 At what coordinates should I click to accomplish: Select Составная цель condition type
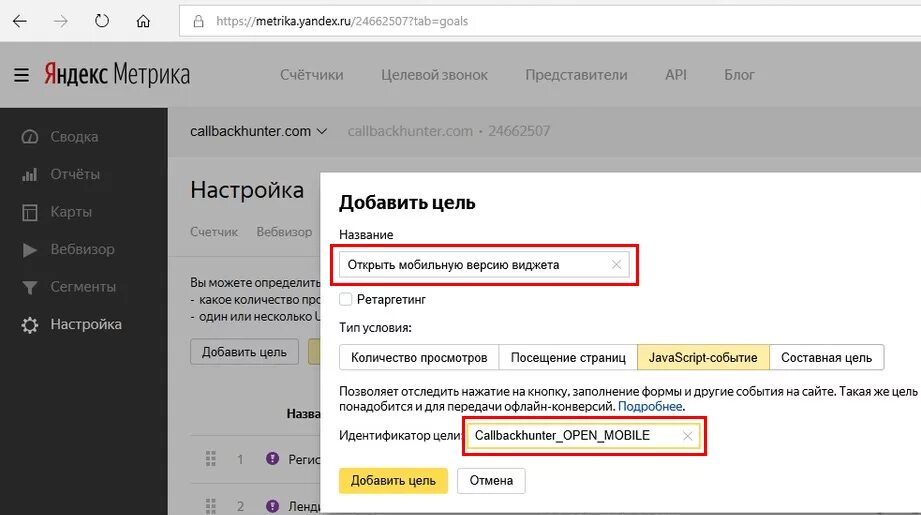[x=826, y=358]
